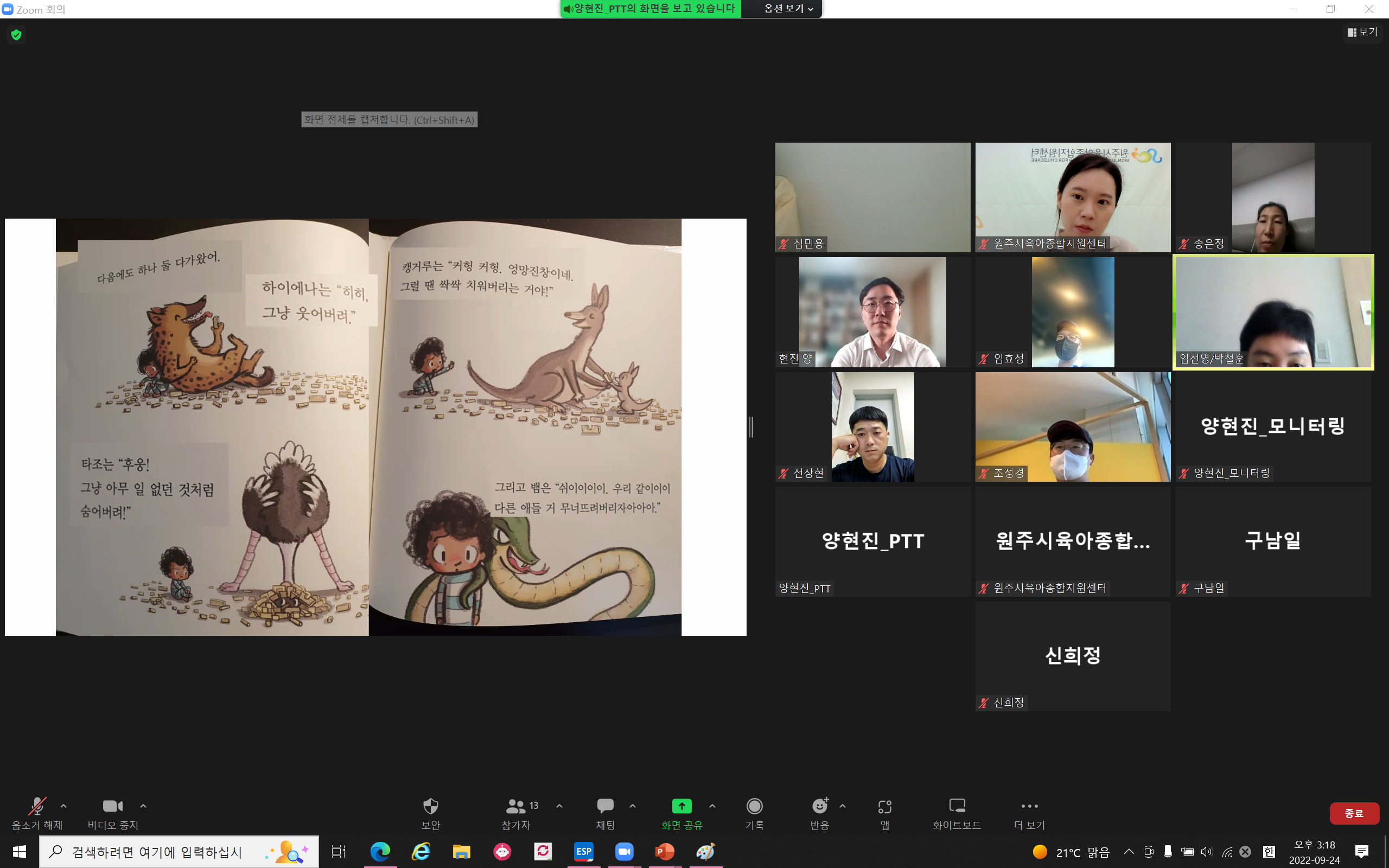Click the green encryption shield icon

click(17, 35)
